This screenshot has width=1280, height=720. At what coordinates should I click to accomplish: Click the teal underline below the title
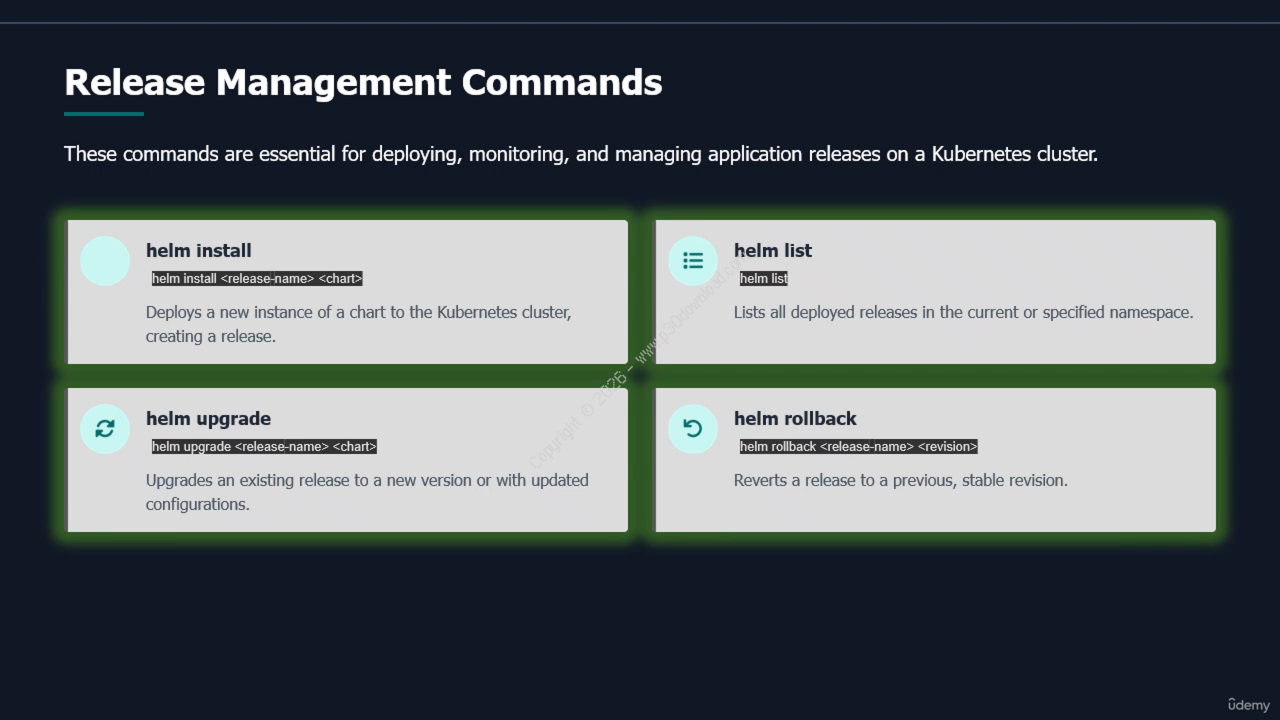104,114
